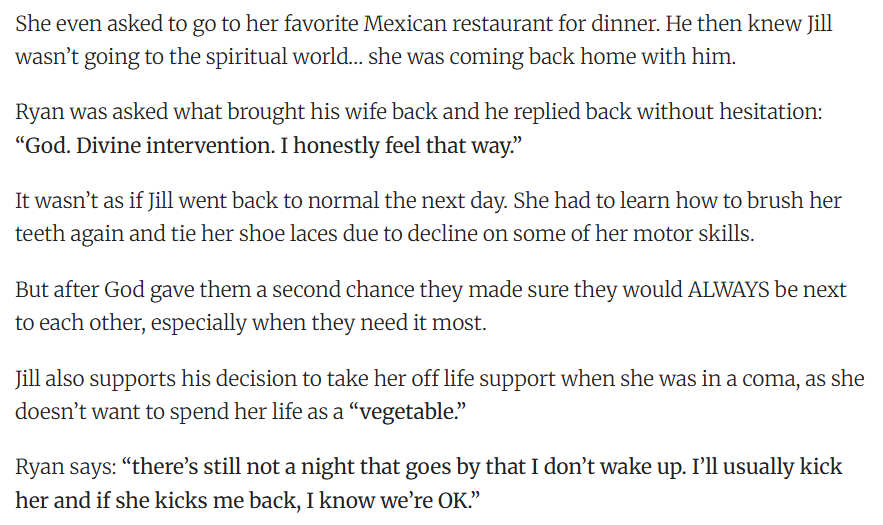Screen dimensions: 883x525
Task: Click the phrase "spiritual world"
Action: (285, 56)
